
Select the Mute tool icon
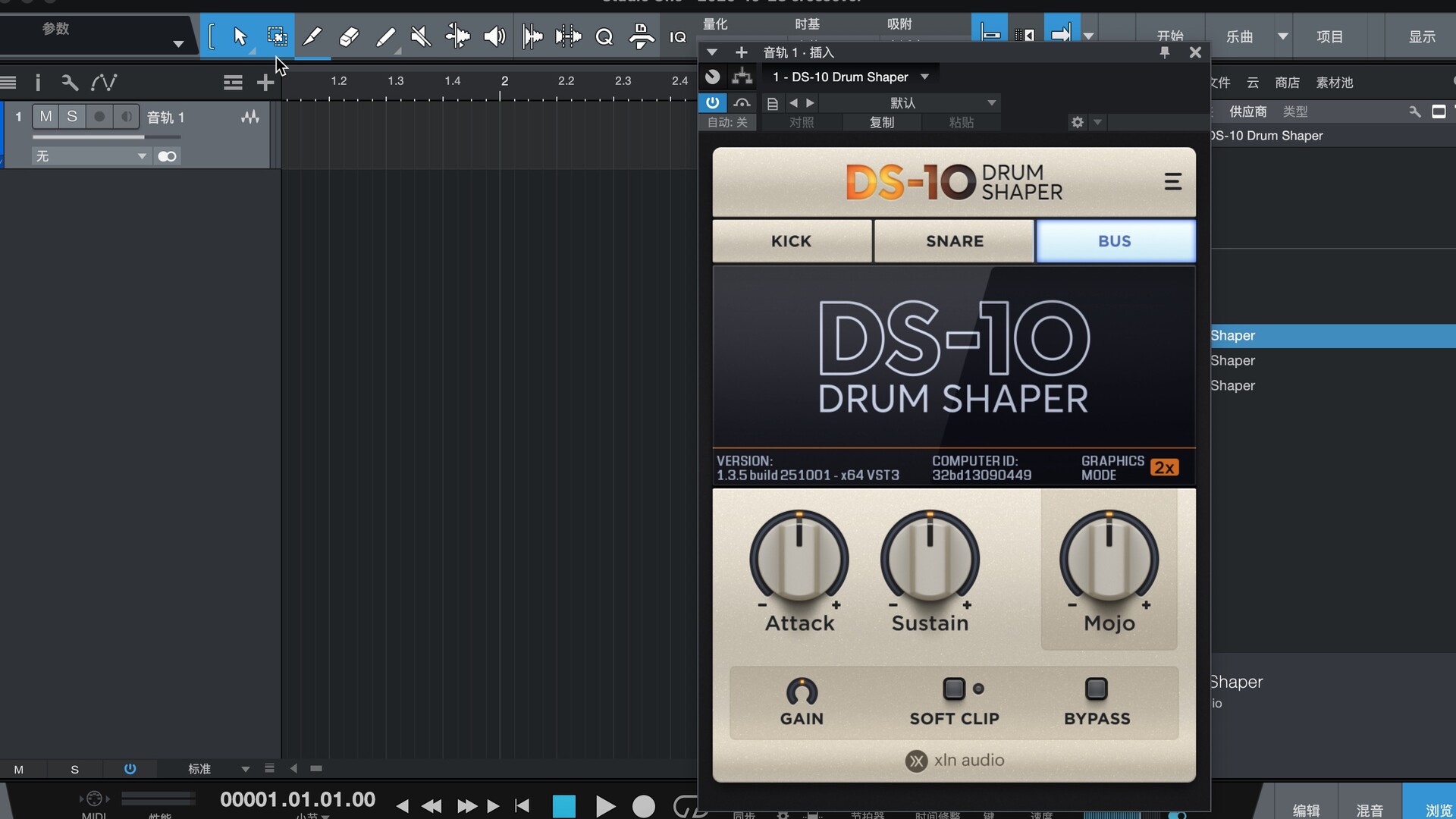tap(420, 36)
